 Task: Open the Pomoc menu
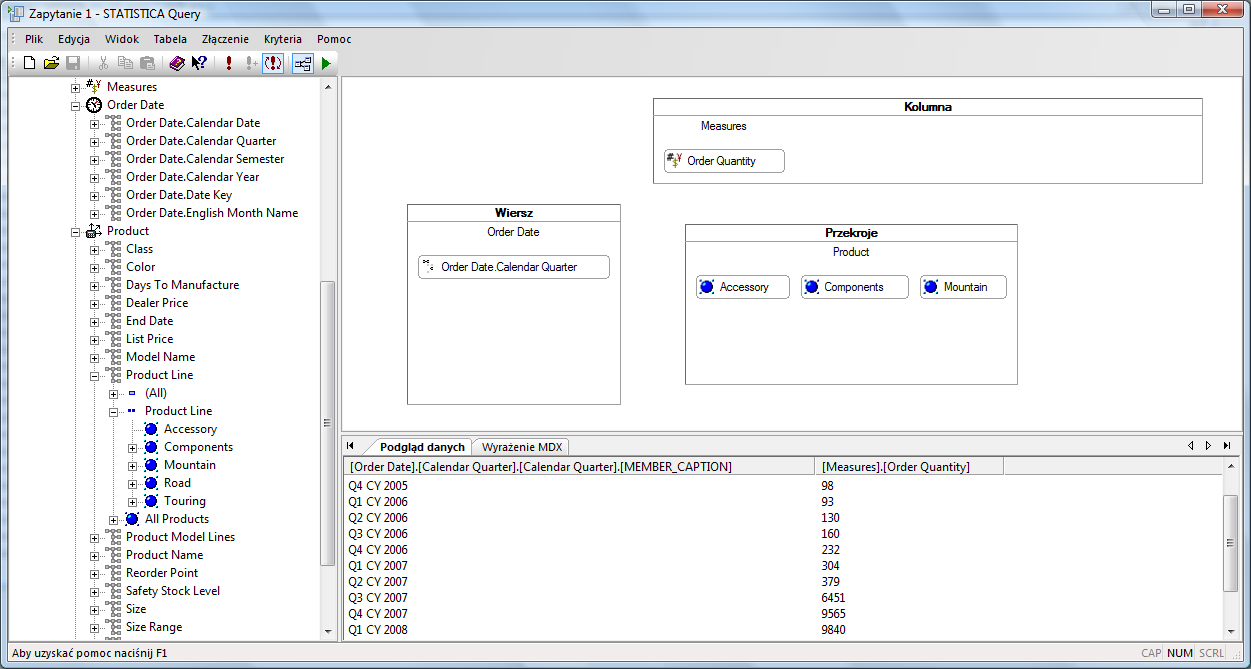pyautogui.click(x=334, y=39)
